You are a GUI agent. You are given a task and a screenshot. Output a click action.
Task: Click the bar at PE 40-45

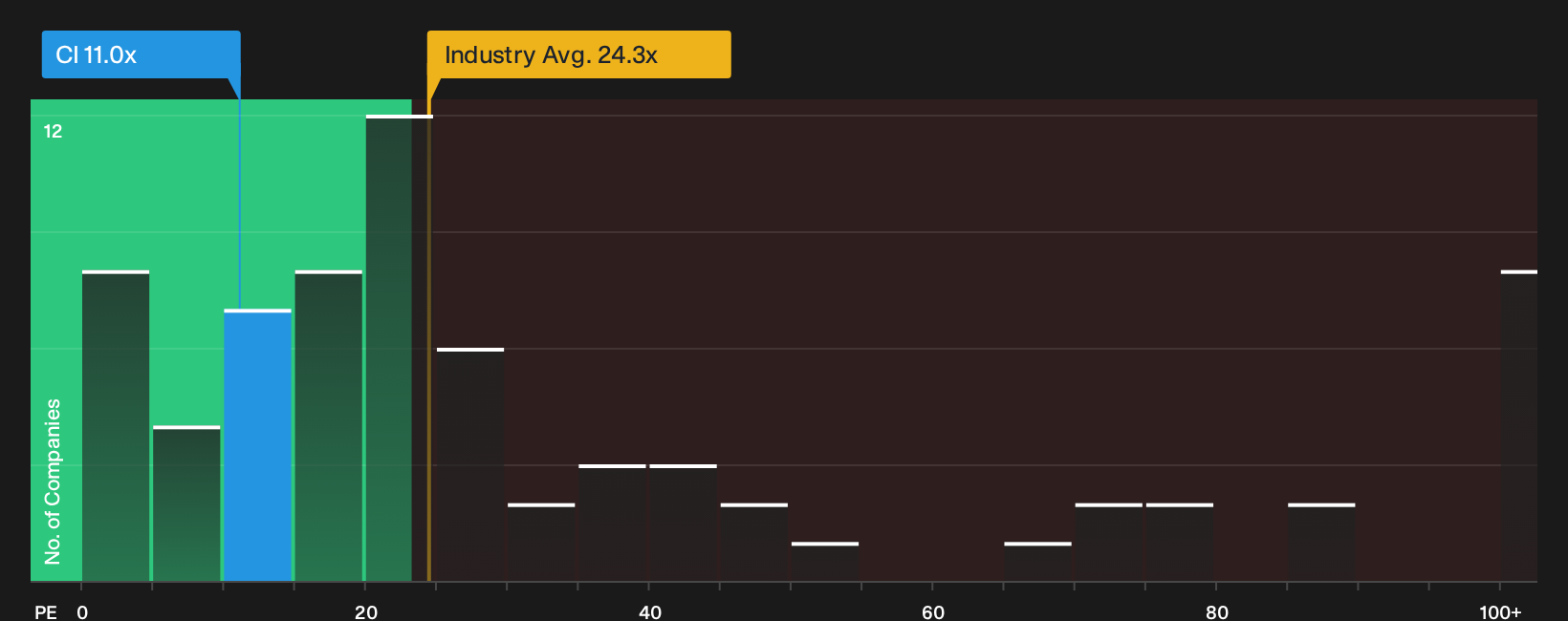[x=683, y=523]
